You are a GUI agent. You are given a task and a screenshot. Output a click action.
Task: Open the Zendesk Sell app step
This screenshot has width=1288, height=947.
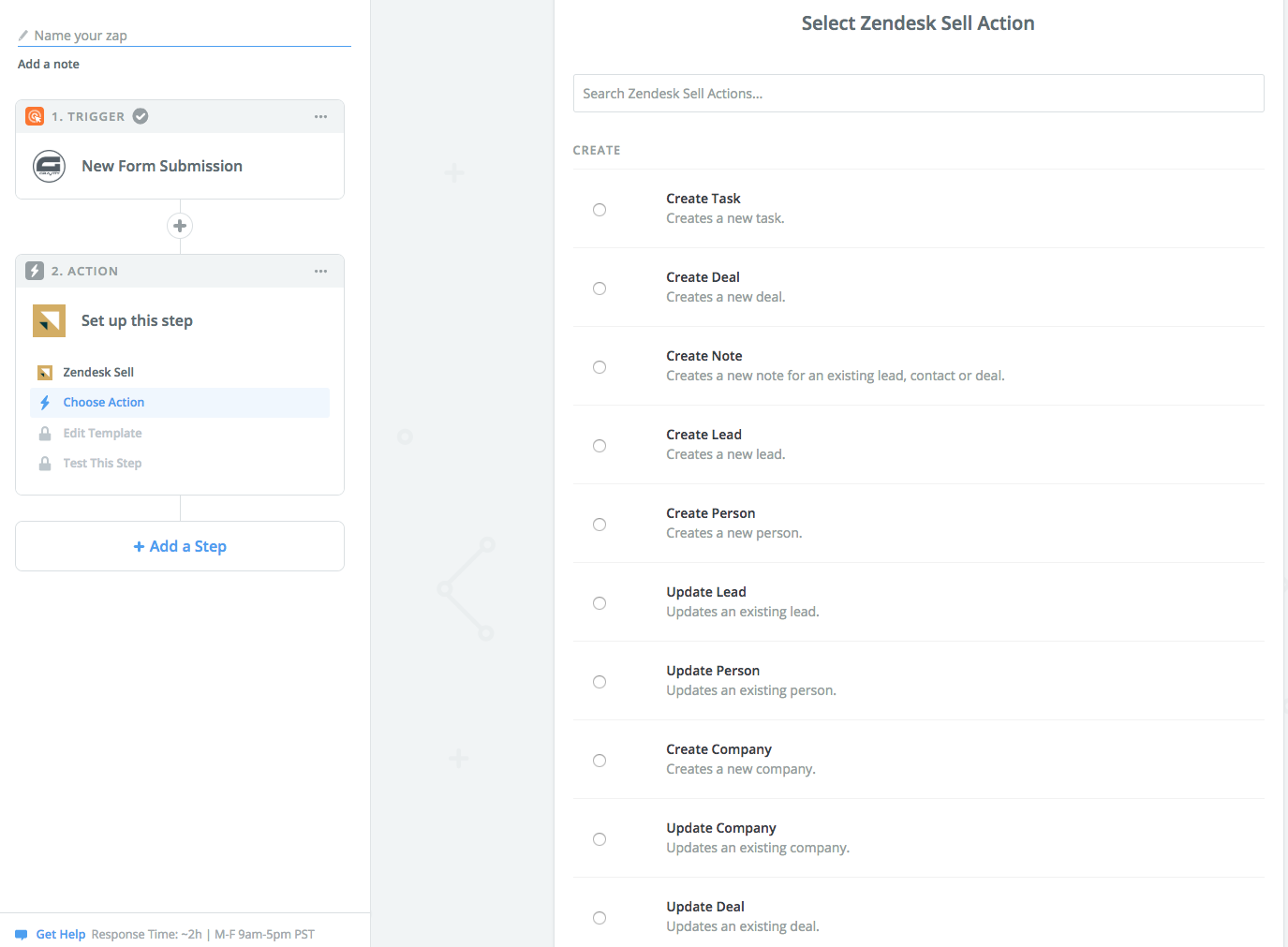pyautogui.click(x=180, y=373)
